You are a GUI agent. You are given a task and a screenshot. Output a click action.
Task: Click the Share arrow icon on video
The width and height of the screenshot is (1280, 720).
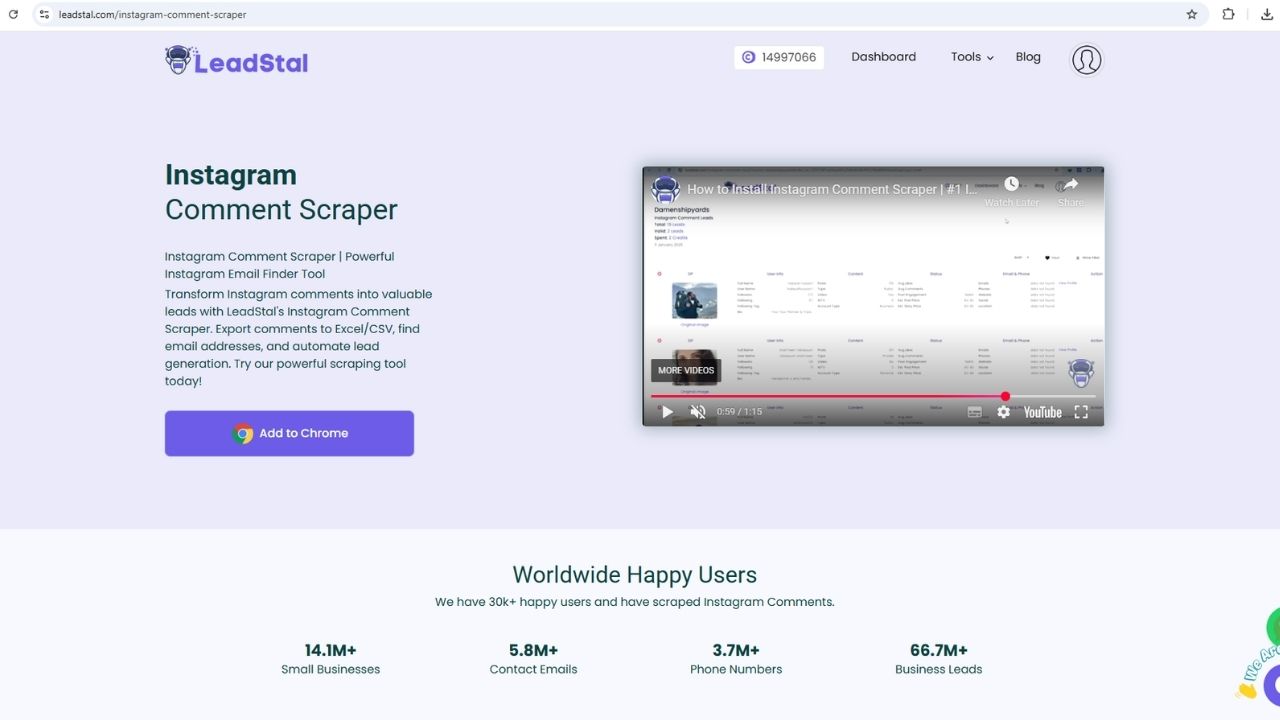[1070, 185]
